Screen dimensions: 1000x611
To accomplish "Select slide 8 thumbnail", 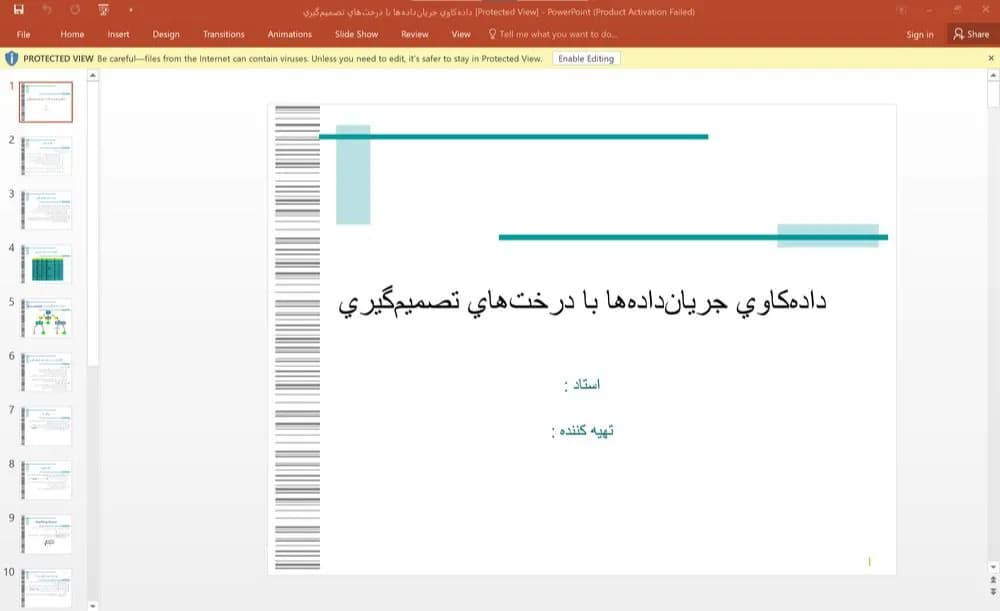I will pyautogui.click(x=46, y=480).
